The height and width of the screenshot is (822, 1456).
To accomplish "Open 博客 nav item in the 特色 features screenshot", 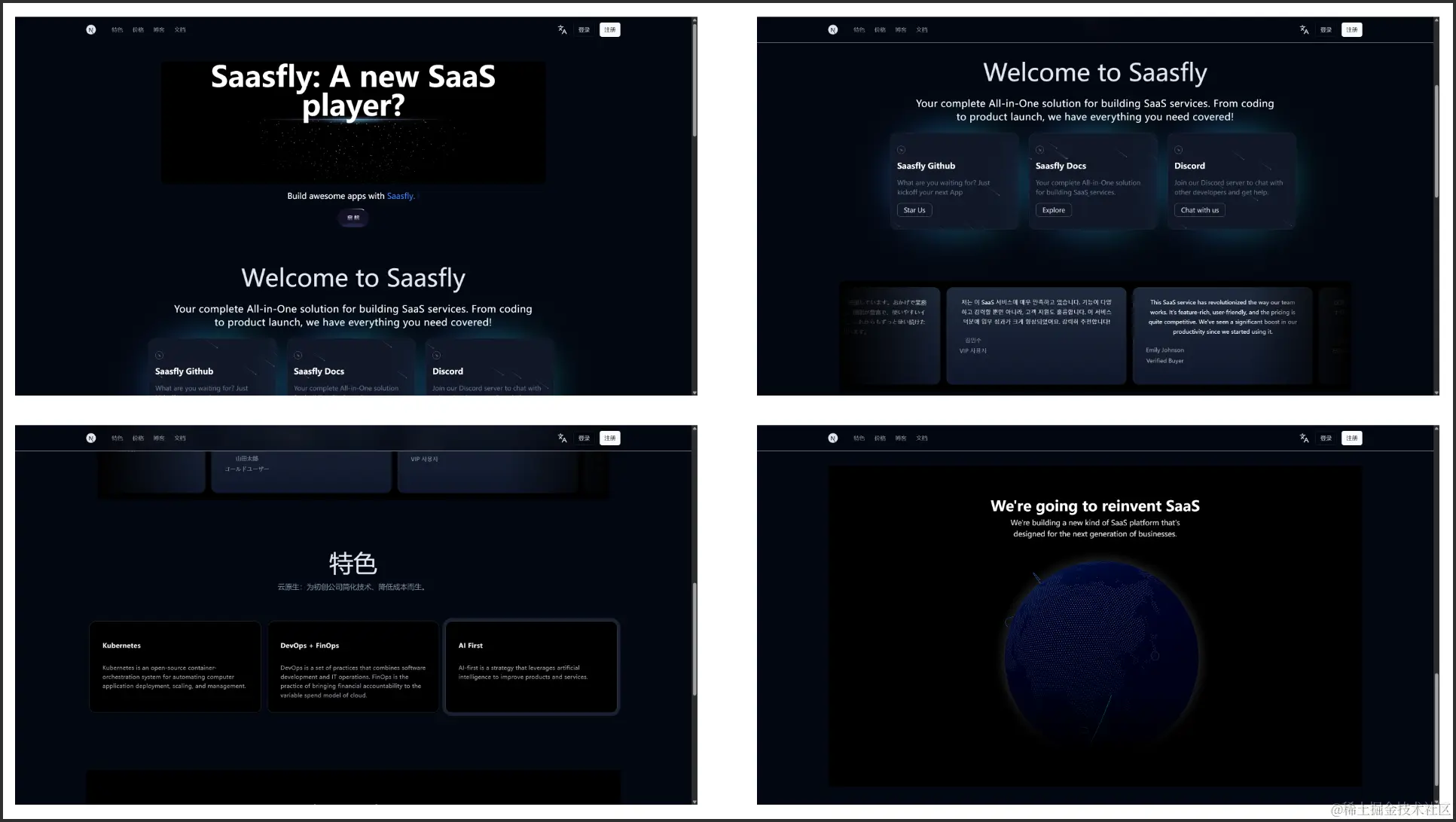I will (159, 439).
